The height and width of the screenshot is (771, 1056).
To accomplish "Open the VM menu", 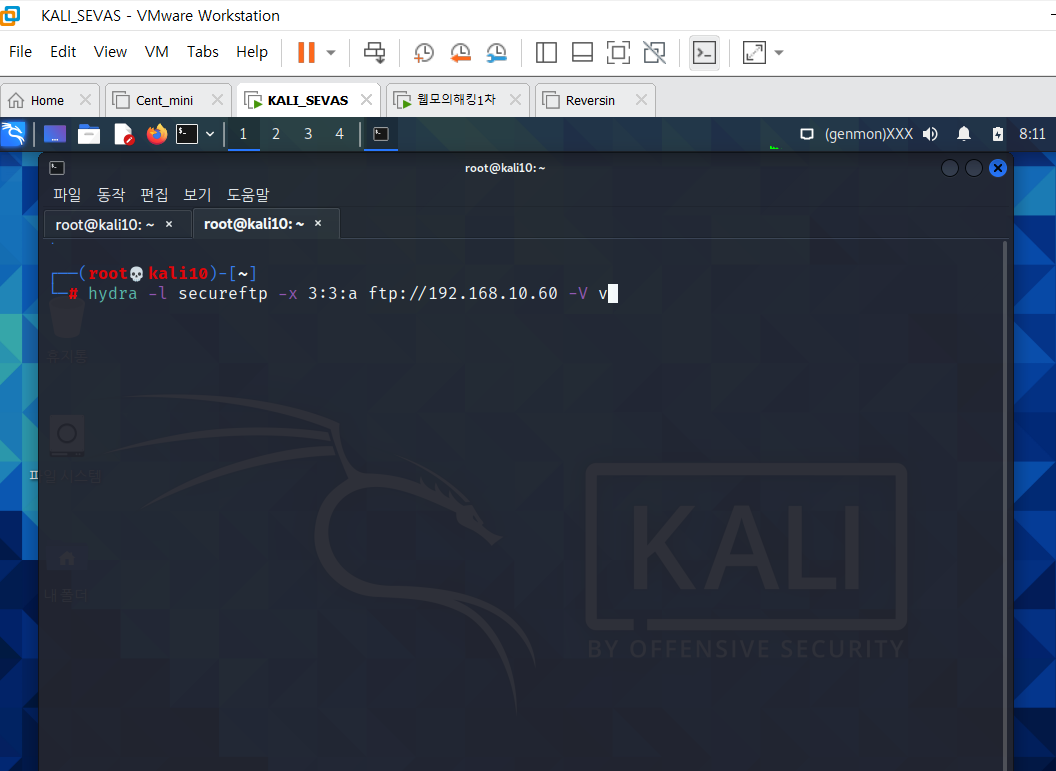I will coord(156,52).
